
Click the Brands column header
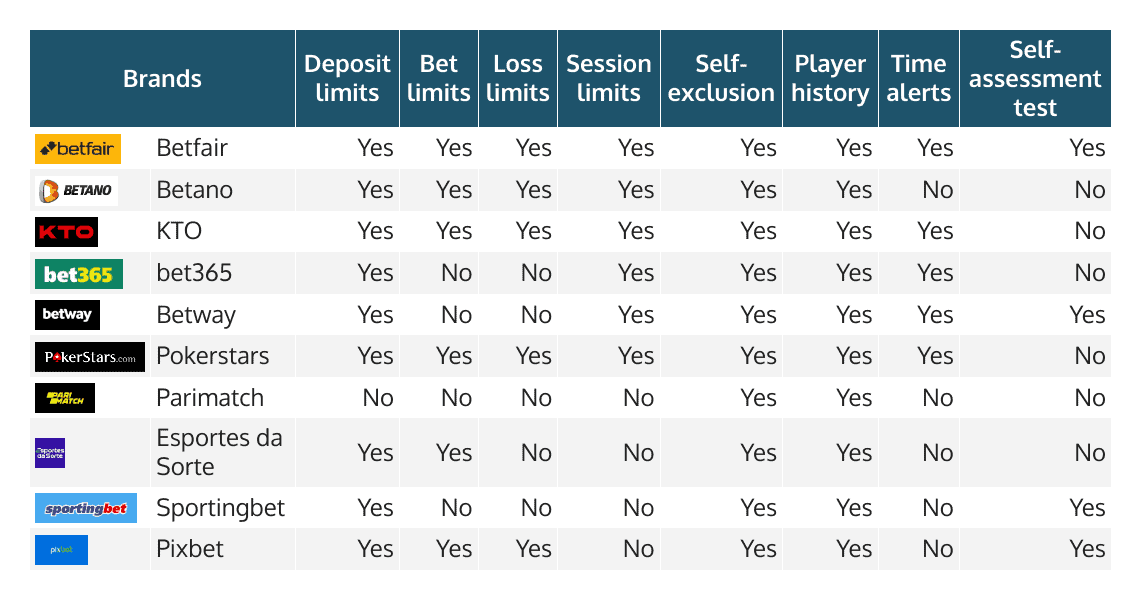click(163, 79)
